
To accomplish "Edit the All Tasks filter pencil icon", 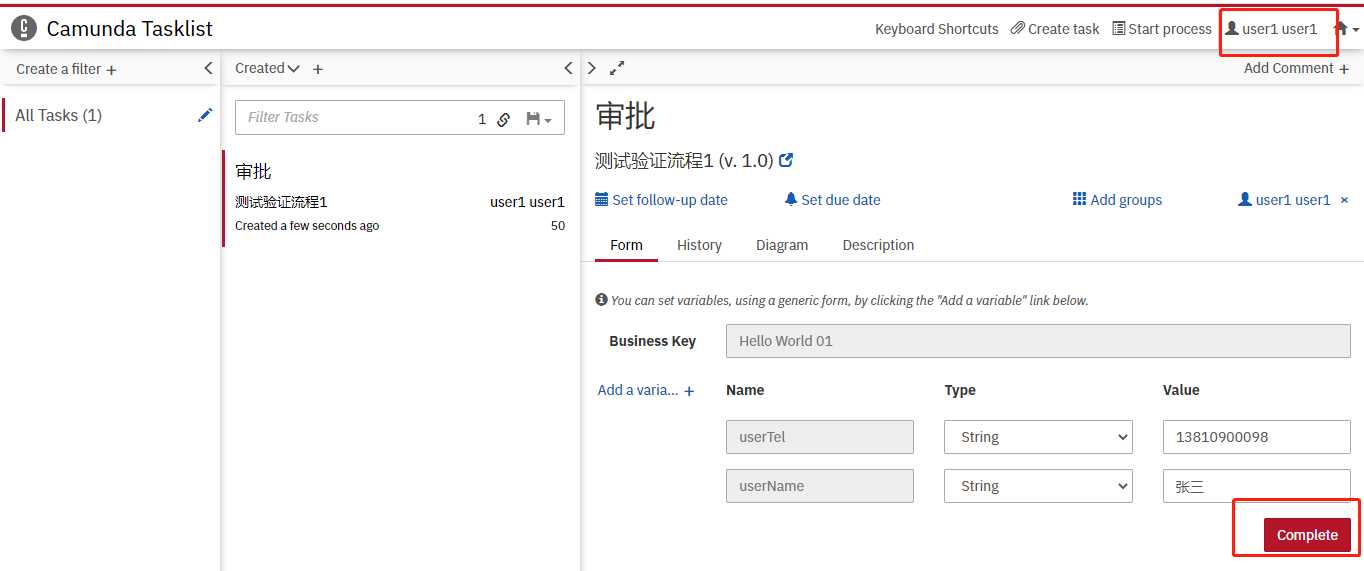I will click(205, 115).
